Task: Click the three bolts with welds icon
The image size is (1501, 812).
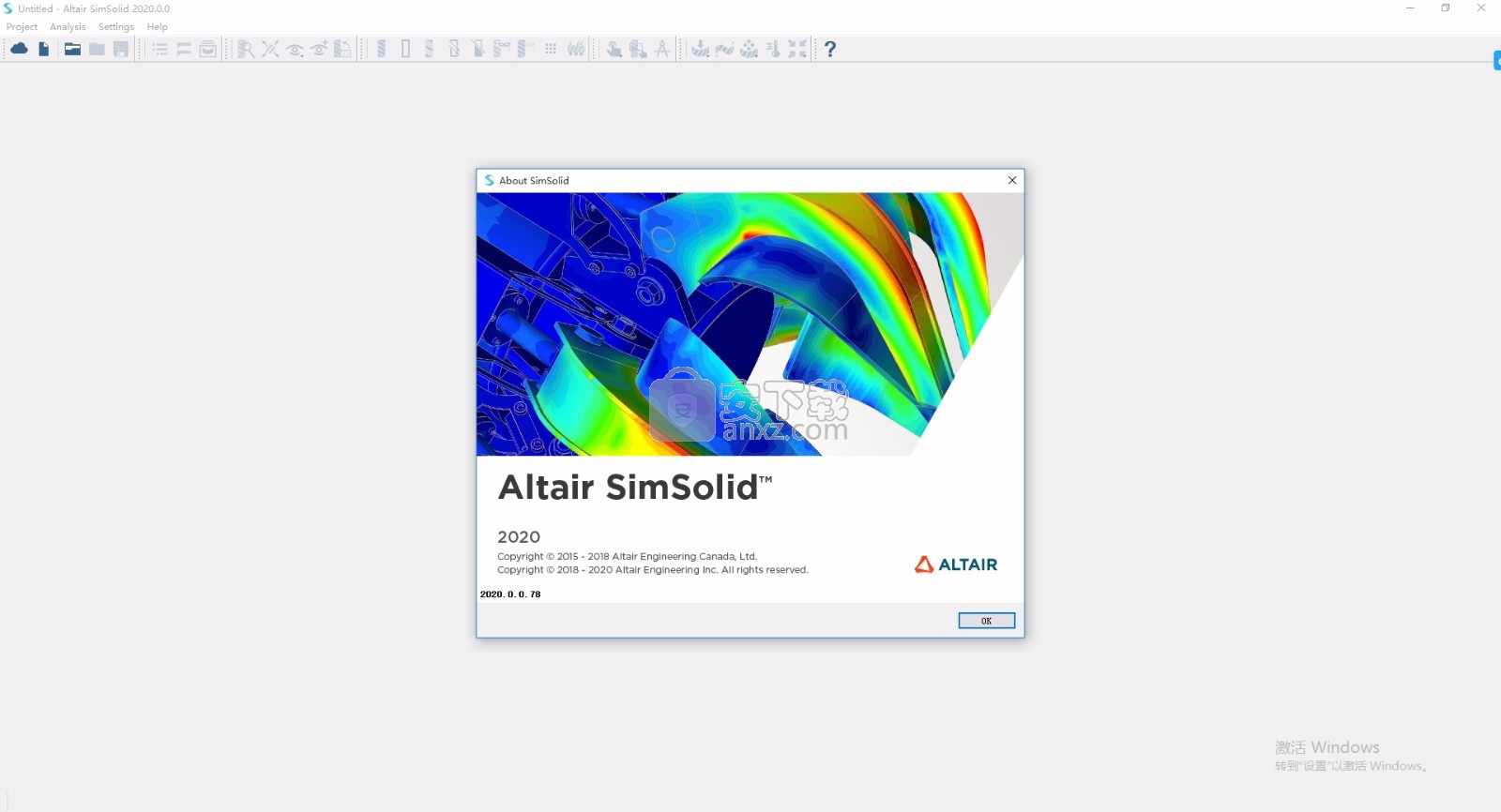Action: tap(575, 49)
